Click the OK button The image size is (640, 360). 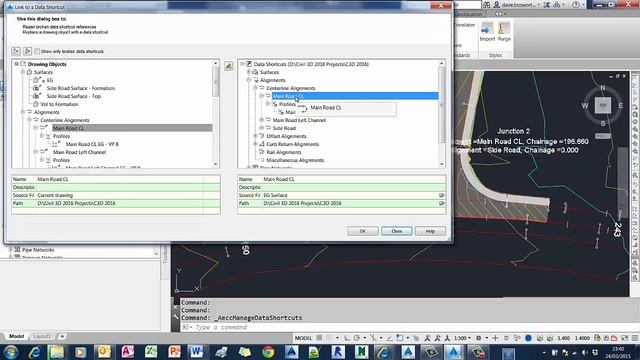click(x=362, y=231)
